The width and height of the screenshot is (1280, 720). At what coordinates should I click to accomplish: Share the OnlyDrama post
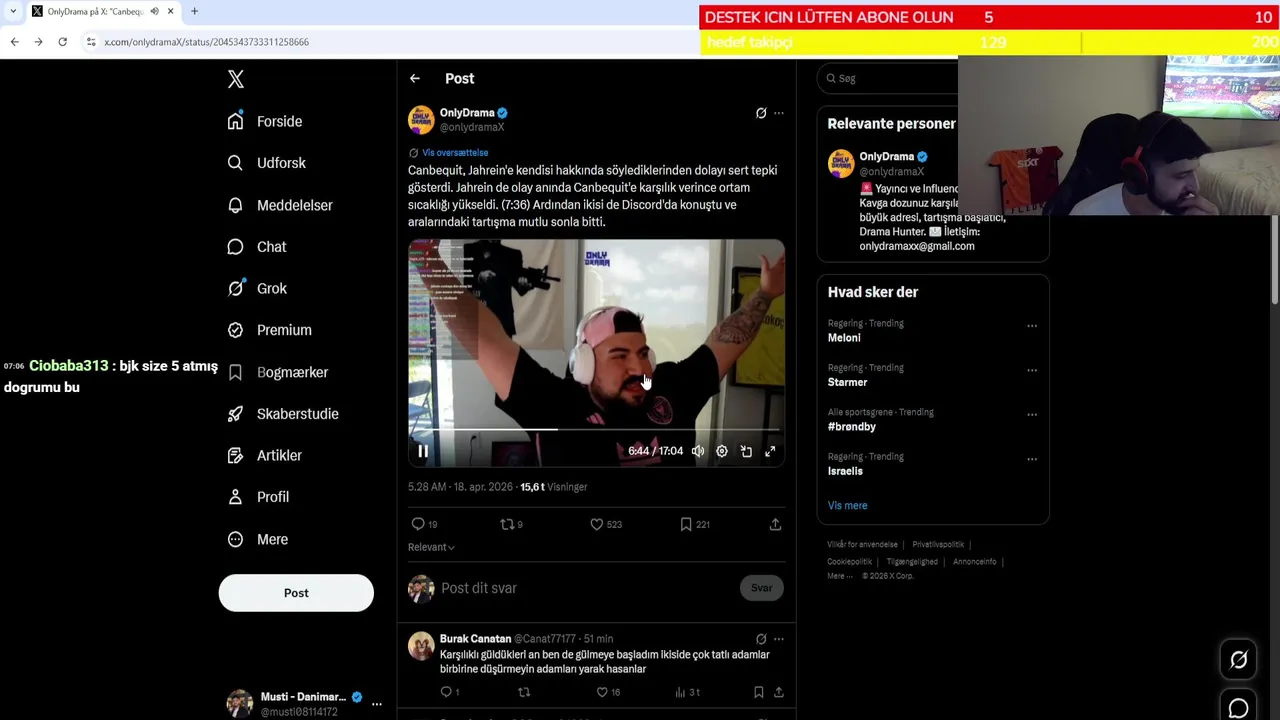[775, 524]
